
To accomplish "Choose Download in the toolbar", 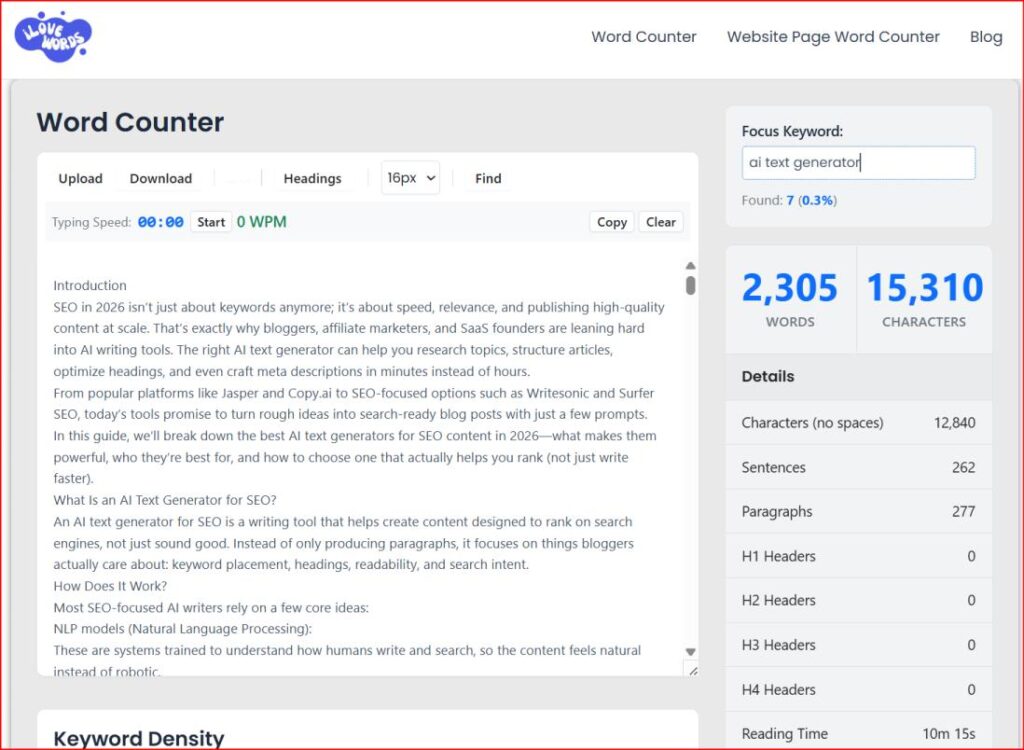I will coord(160,178).
